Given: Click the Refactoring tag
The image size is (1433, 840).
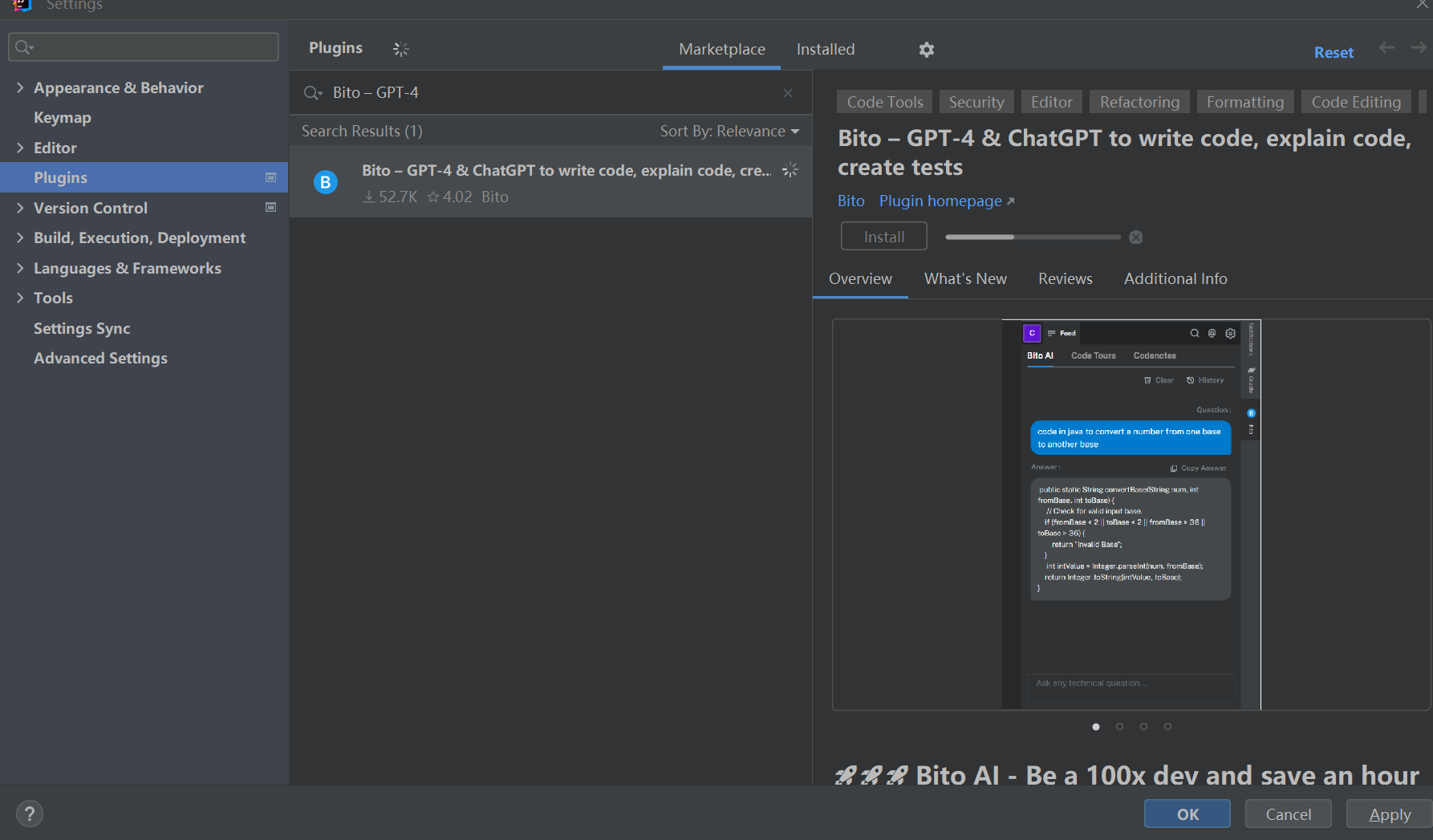Looking at the screenshot, I should [x=1139, y=102].
